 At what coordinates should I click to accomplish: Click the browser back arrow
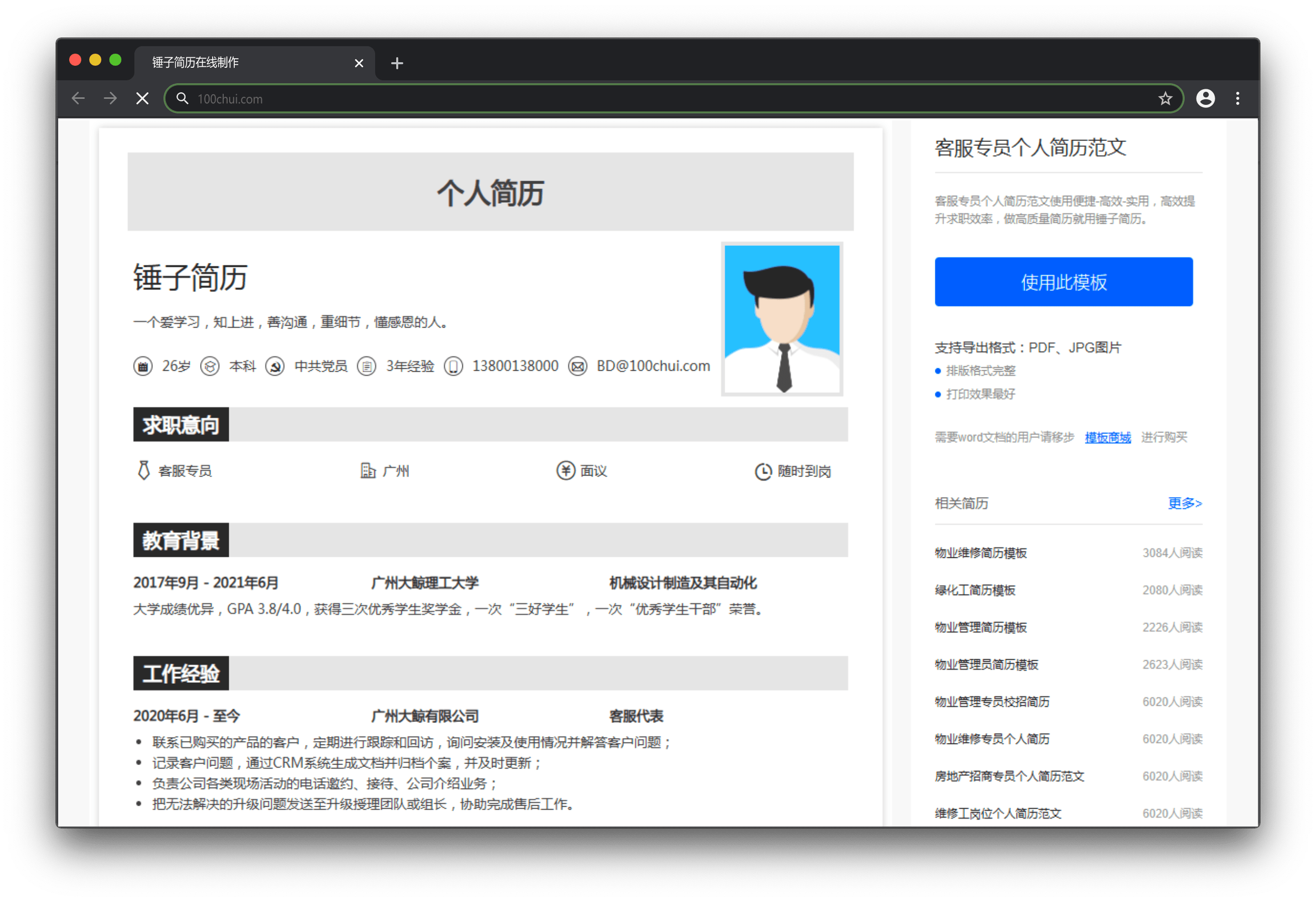pos(78,99)
